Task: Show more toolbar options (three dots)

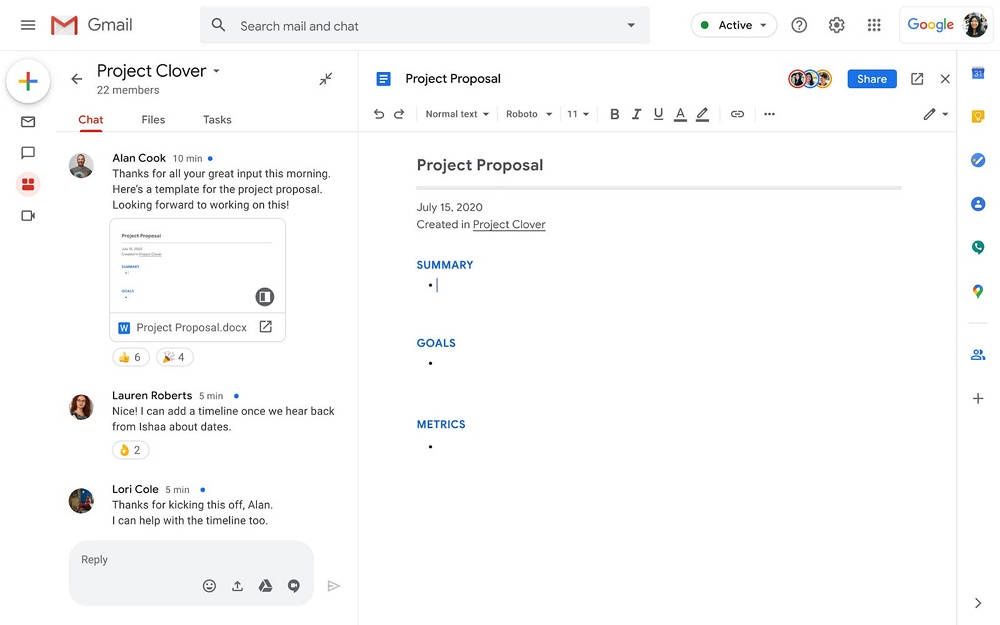Action: [x=769, y=114]
